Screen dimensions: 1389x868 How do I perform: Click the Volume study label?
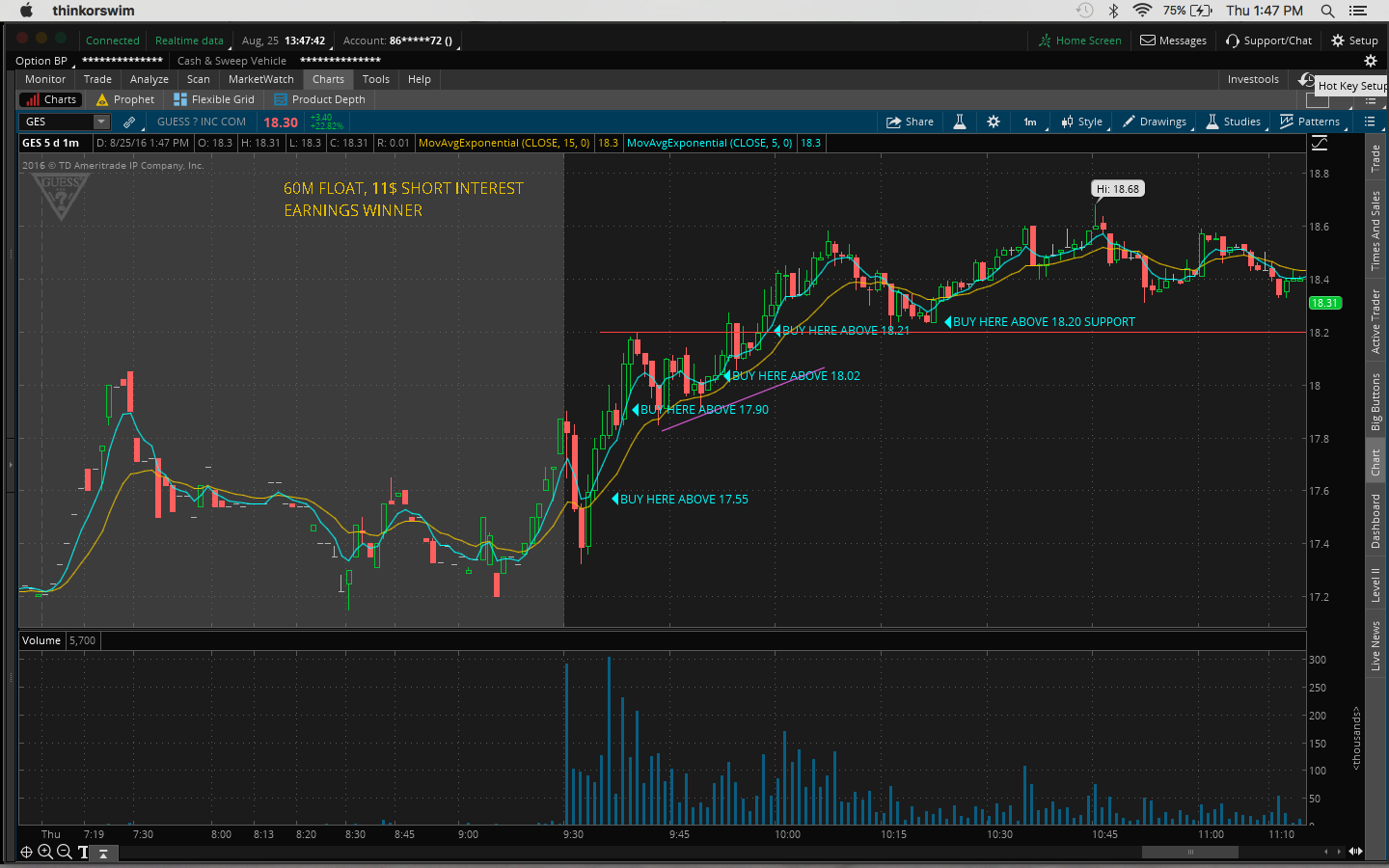[41, 640]
